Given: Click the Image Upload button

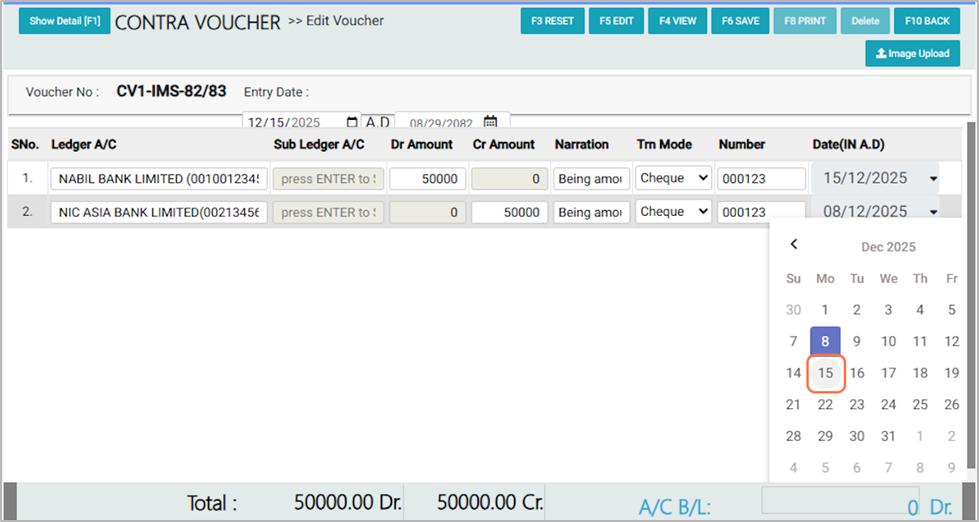Looking at the screenshot, I should [912, 54].
